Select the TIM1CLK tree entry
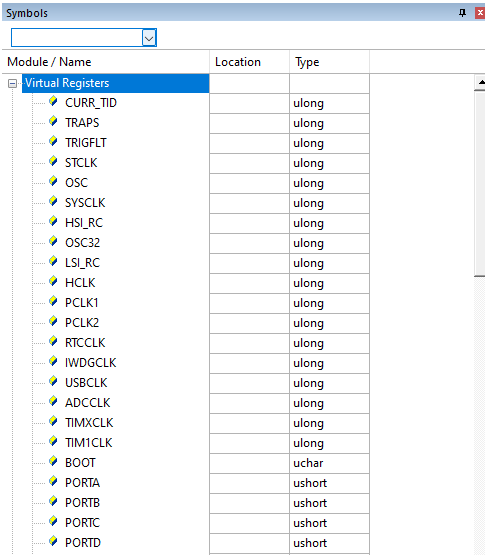Image resolution: width=485 pixels, height=555 pixels. pyautogui.click(x=89, y=443)
